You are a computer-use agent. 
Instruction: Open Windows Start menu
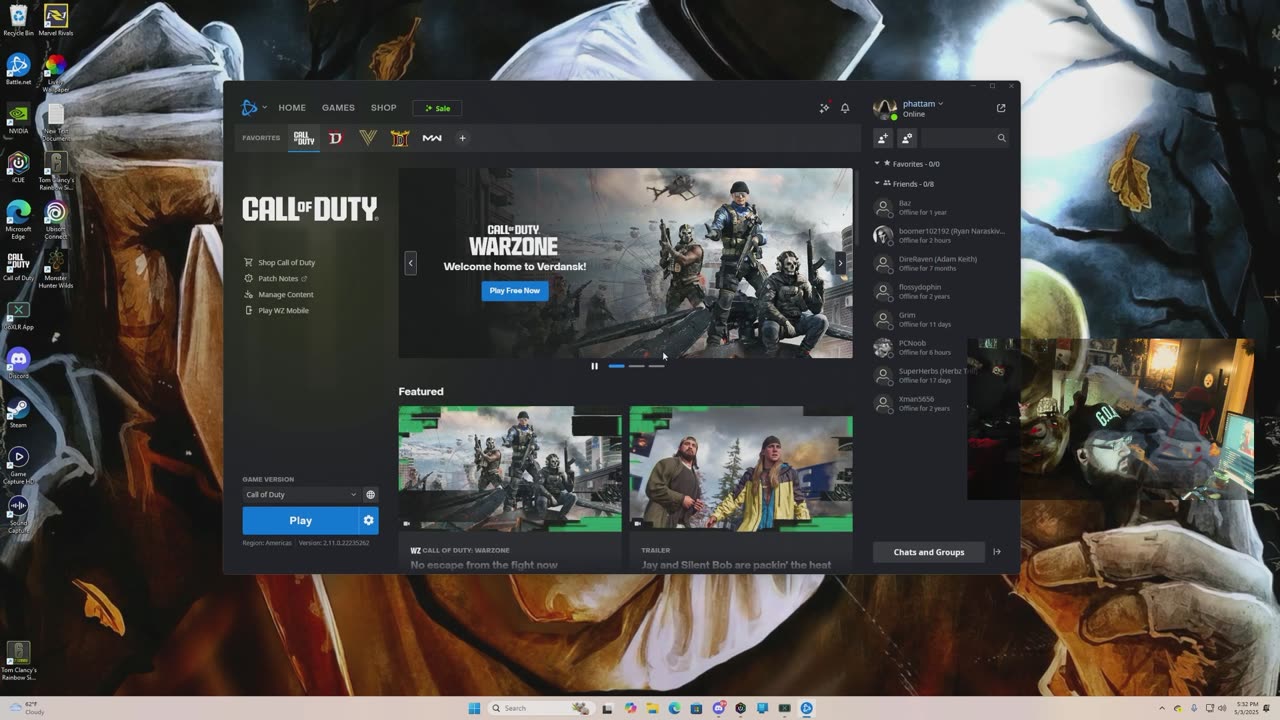(474, 708)
